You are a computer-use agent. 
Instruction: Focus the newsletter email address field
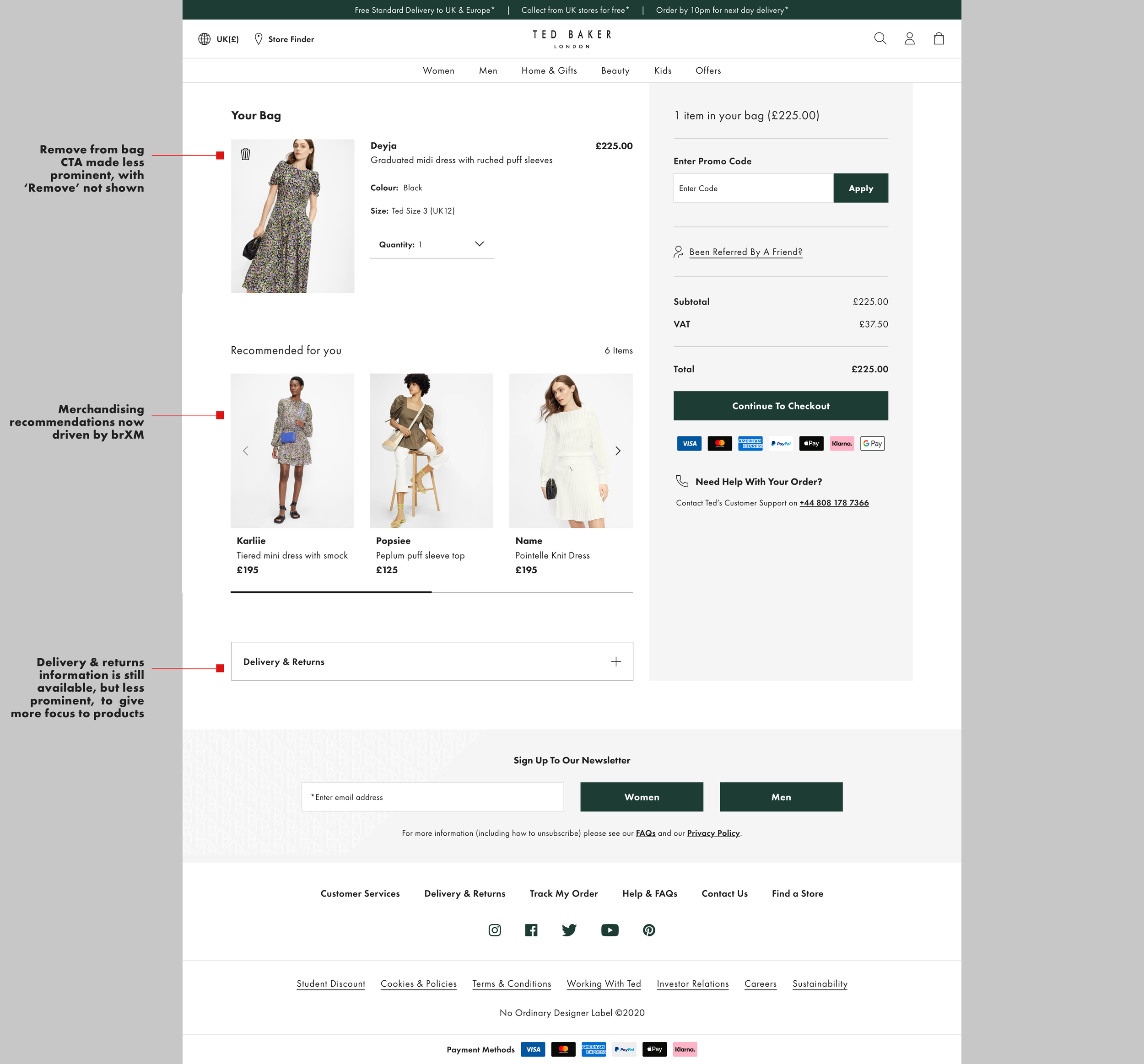432,797
